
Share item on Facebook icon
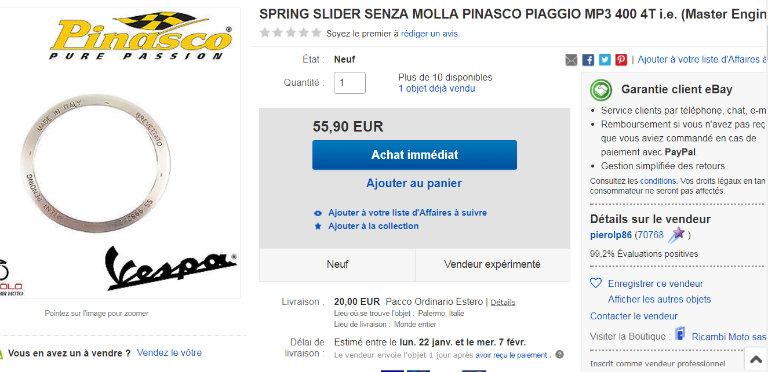[x=588, y=60]
